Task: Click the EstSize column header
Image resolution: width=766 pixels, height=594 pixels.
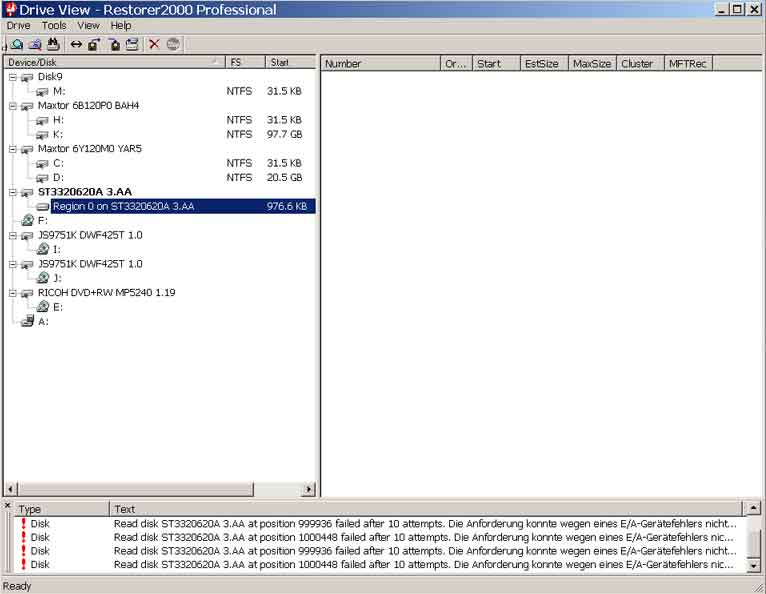Action: coord(544,64)
